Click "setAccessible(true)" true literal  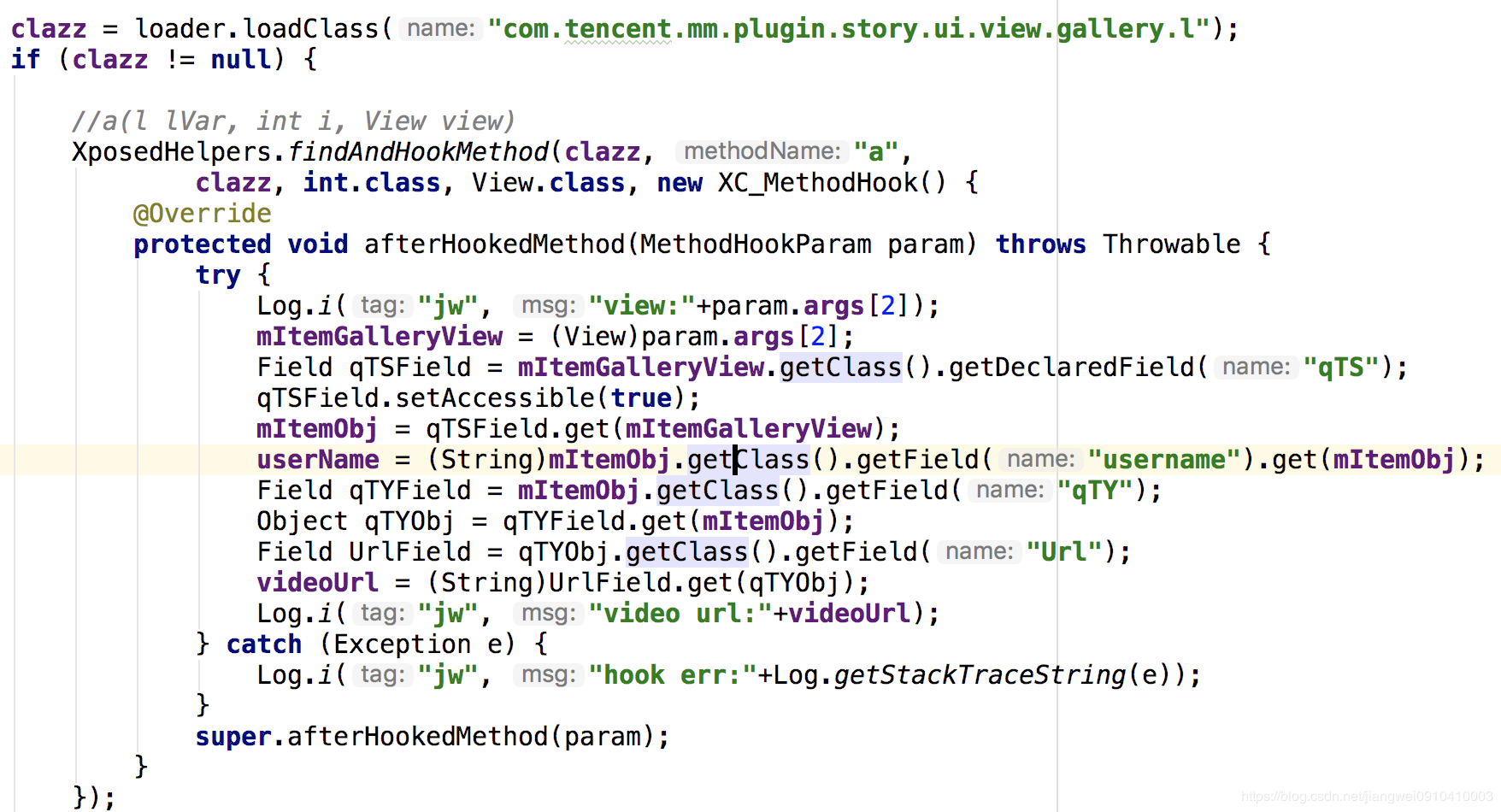tap(641, 397)
